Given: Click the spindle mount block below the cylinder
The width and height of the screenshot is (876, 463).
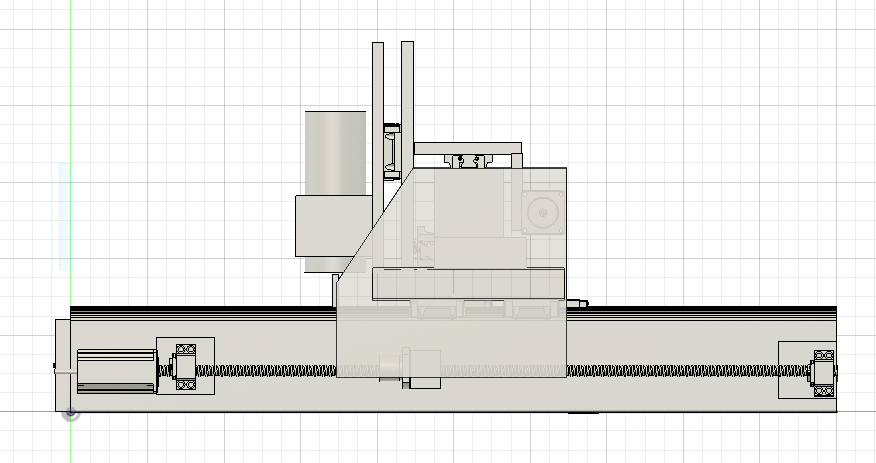Looking at the screenshot, I should click(330, 225).
